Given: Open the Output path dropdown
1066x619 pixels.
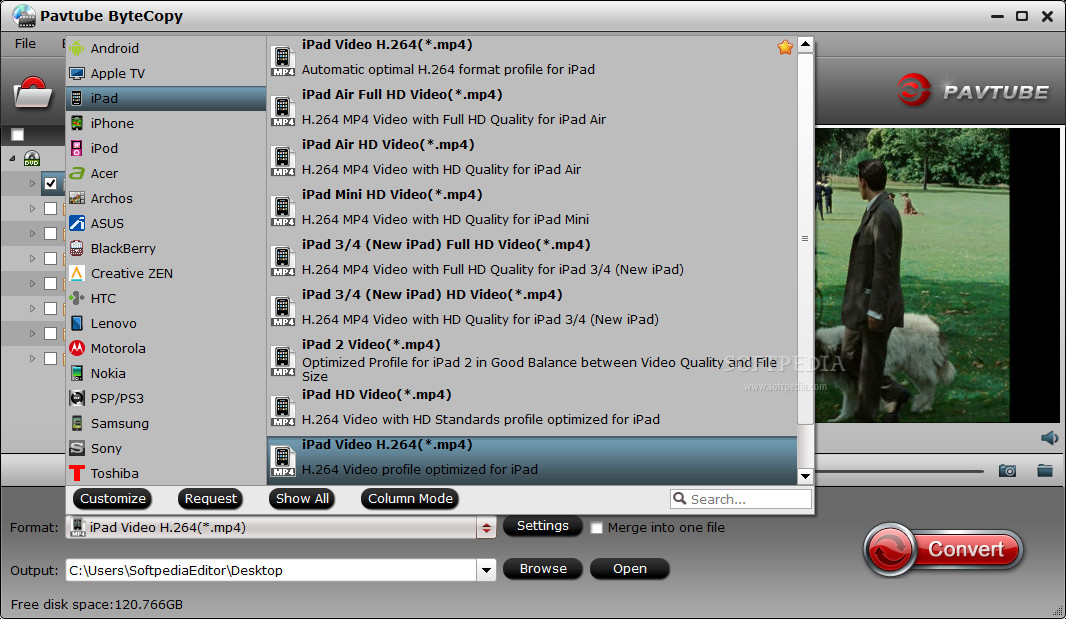Looking at the screenshot, I should [486, 570].
